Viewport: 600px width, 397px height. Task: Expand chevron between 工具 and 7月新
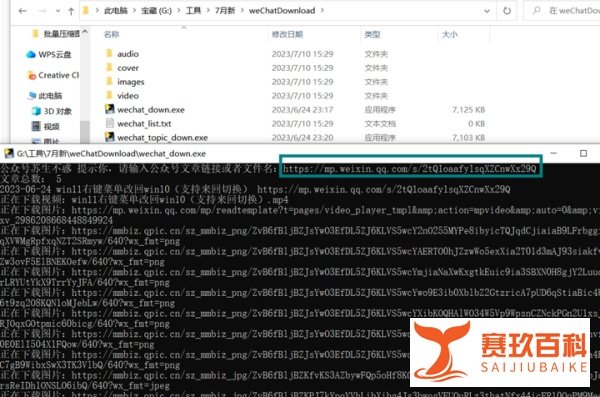click(x=208, y=10)
